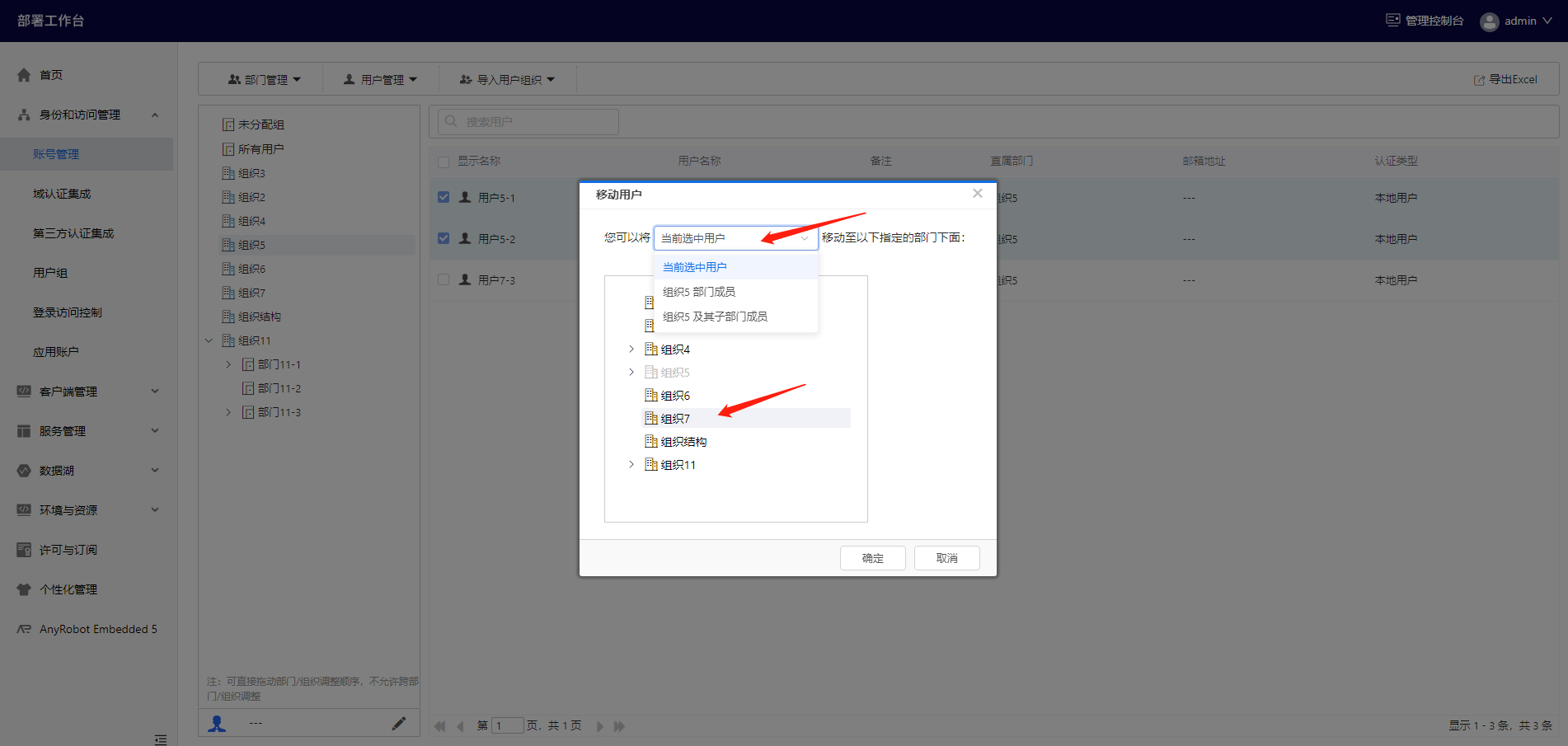
Task: Click the Export Excel icon
Action: tap(1479, 80)
